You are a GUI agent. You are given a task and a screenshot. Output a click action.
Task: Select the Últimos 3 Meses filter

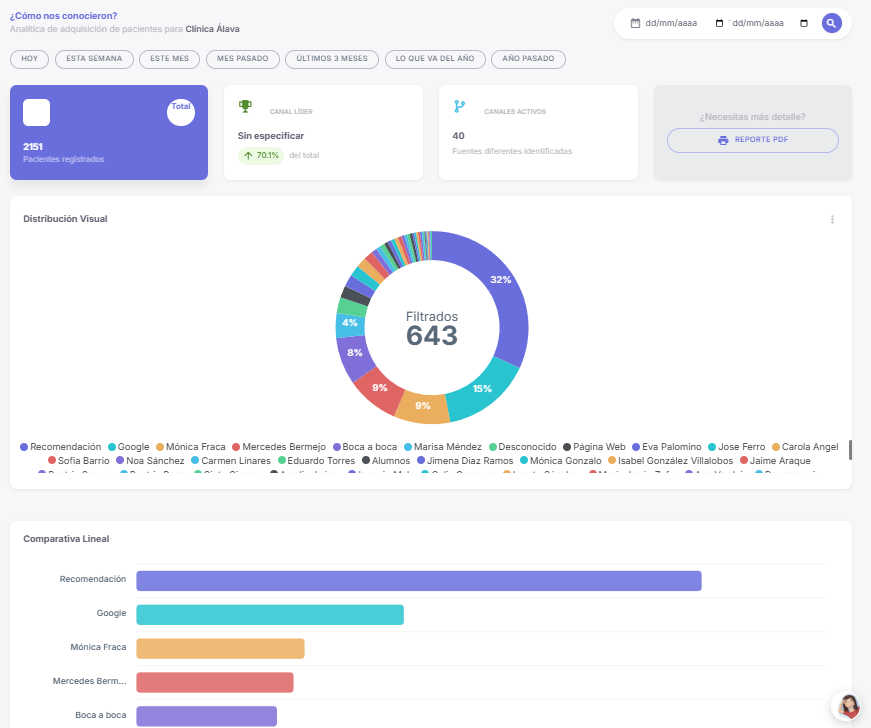coord(332,59)
